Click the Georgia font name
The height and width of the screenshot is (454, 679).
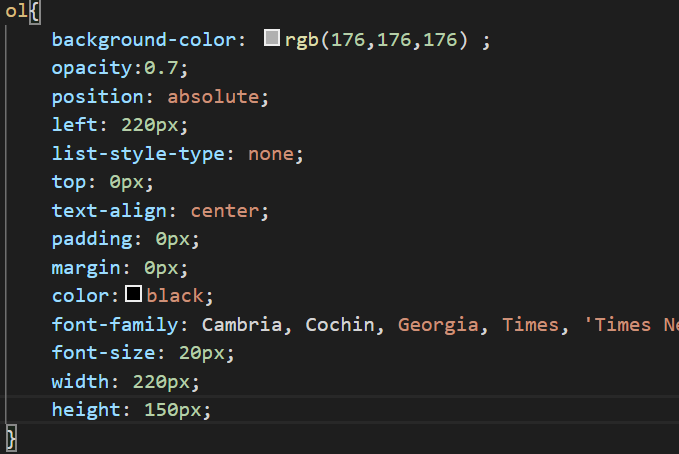[439, 324]
